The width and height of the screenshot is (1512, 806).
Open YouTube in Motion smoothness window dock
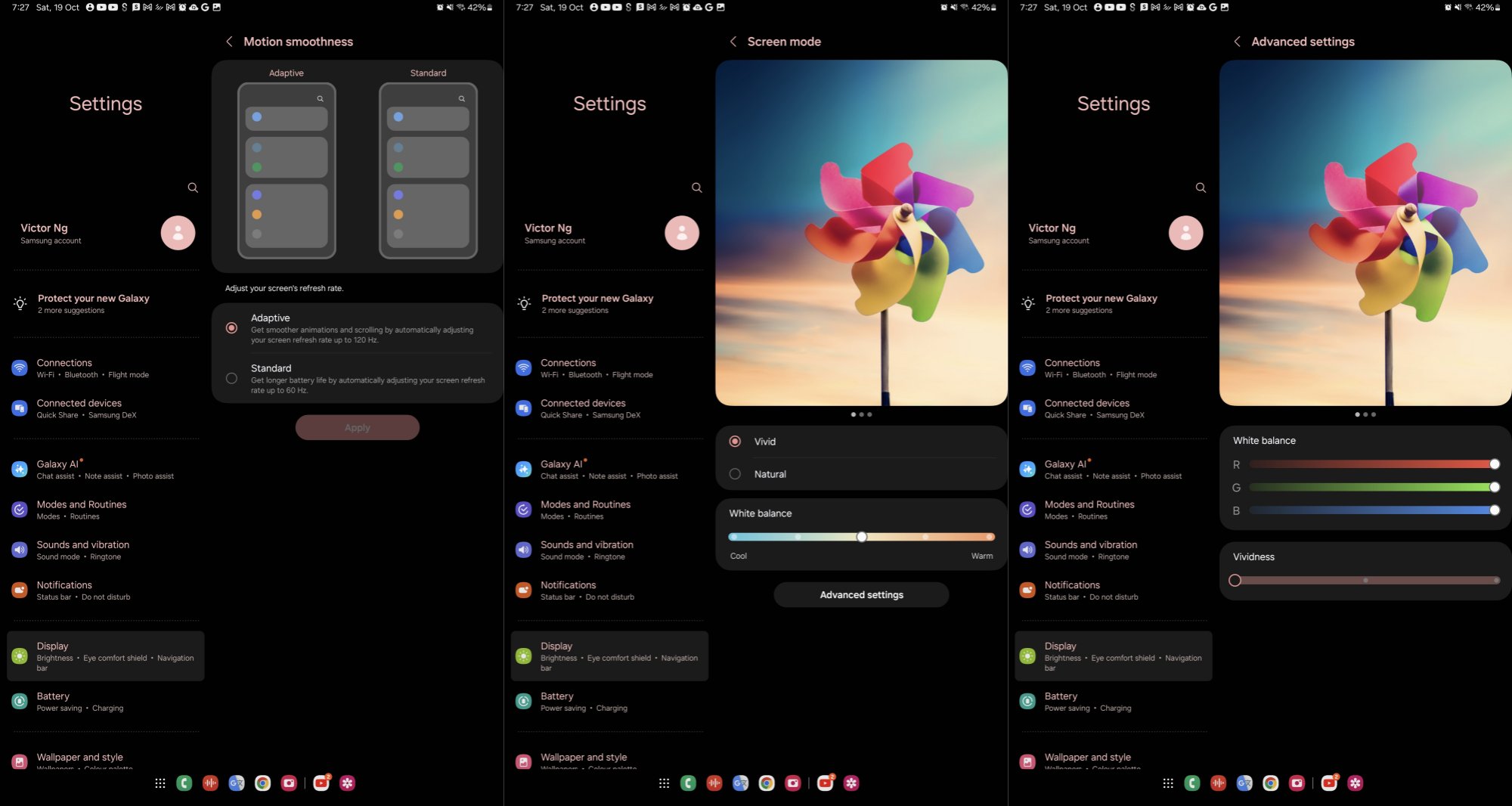(321, 783)
